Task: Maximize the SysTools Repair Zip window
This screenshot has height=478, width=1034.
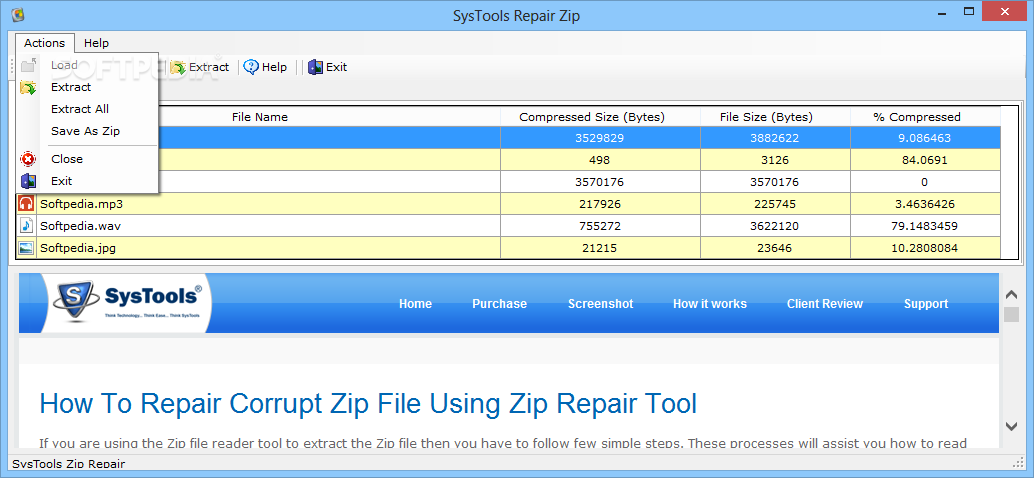Action: pos(968,11)
